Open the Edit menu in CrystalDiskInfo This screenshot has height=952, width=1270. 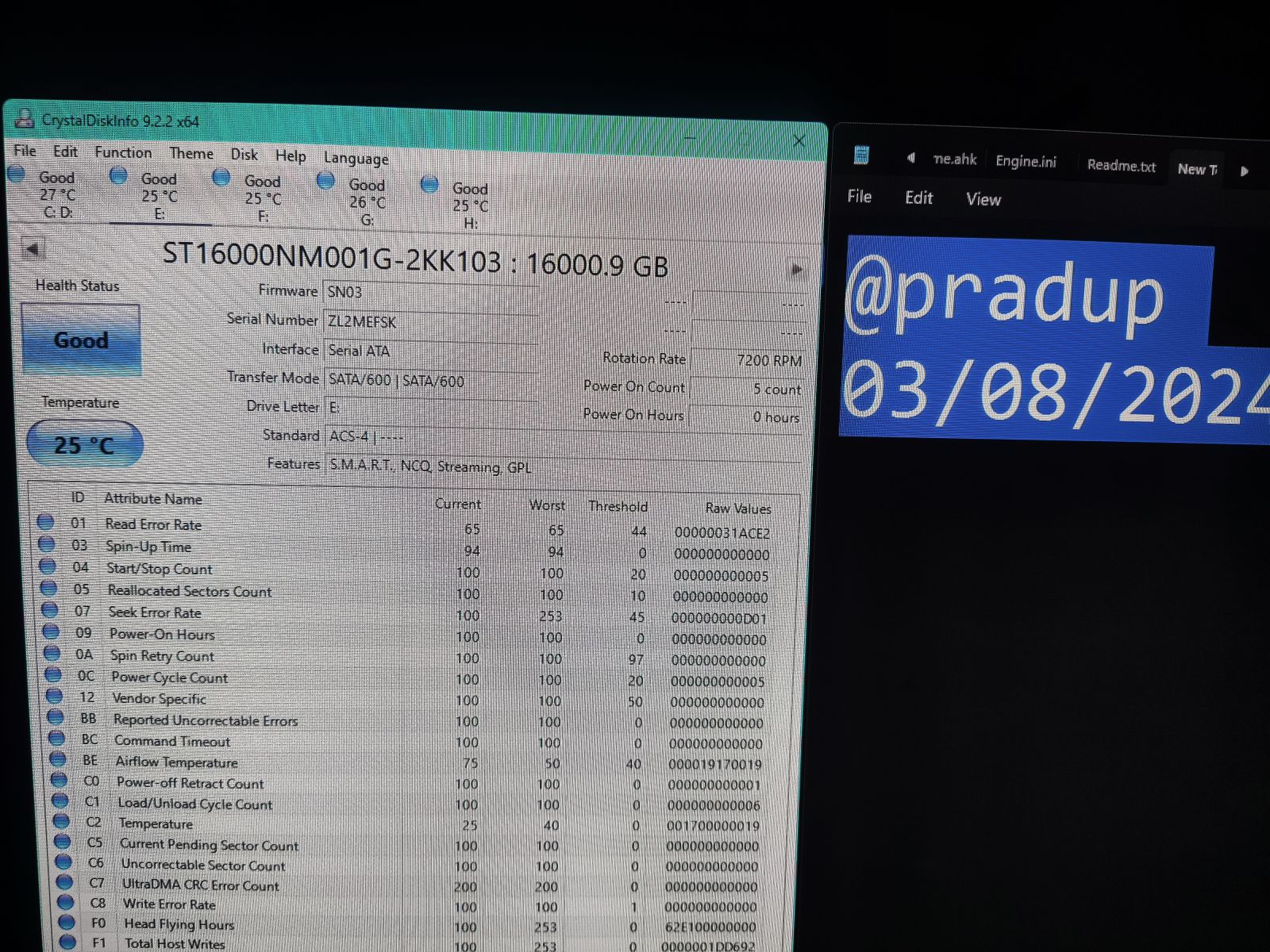(x=65, y=151)
